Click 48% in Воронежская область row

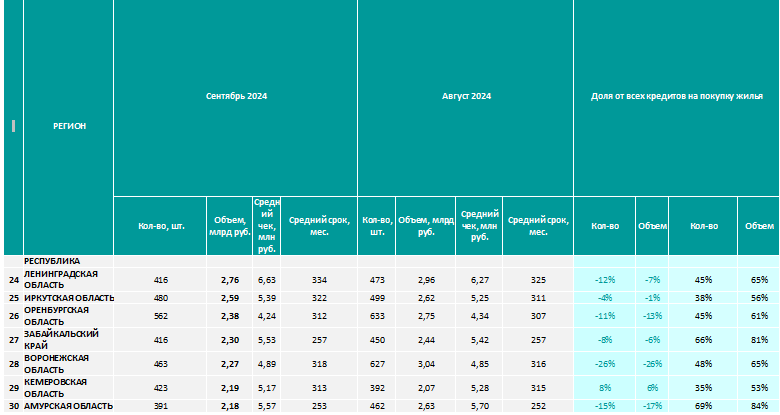(x=703, y=364)
